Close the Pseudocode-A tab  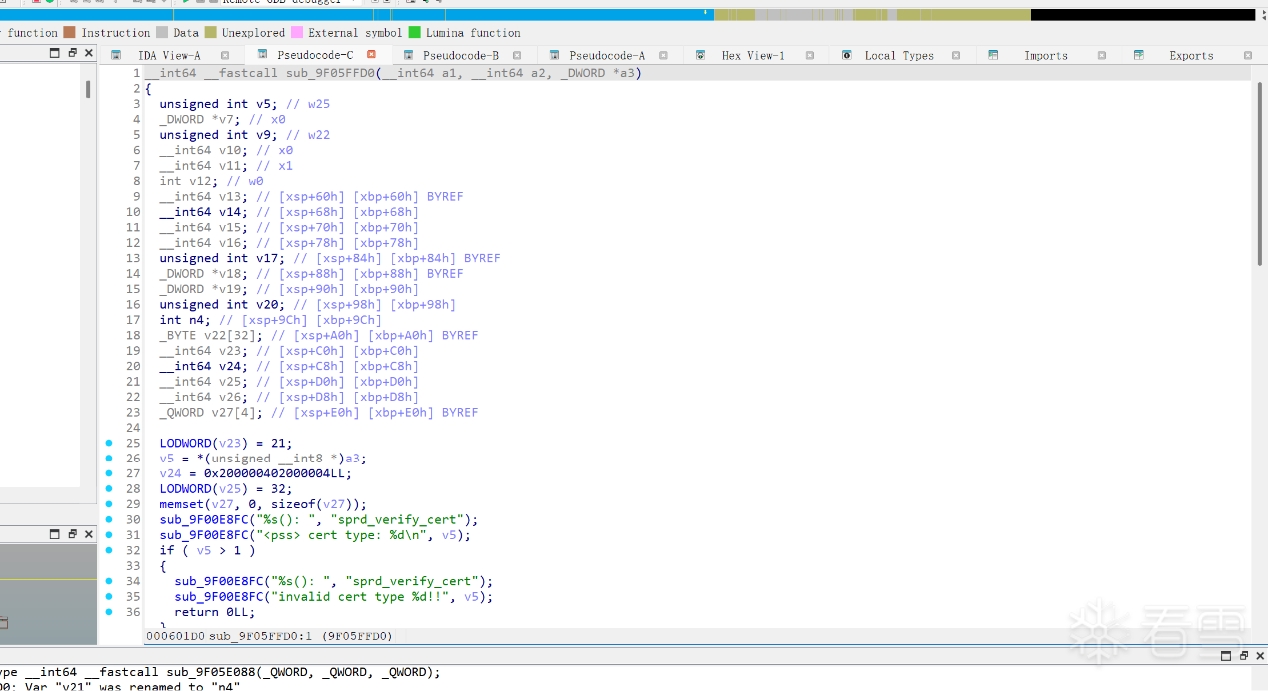click(664, 56)
